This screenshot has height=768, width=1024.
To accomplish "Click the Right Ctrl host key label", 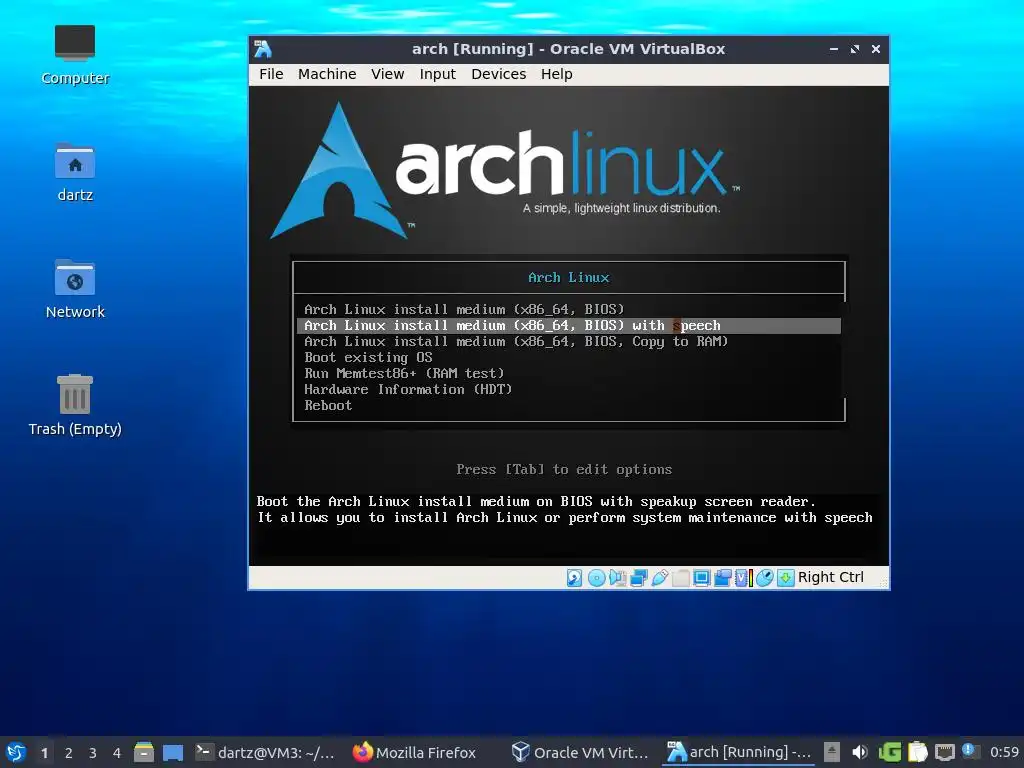I will click(831, 577).
